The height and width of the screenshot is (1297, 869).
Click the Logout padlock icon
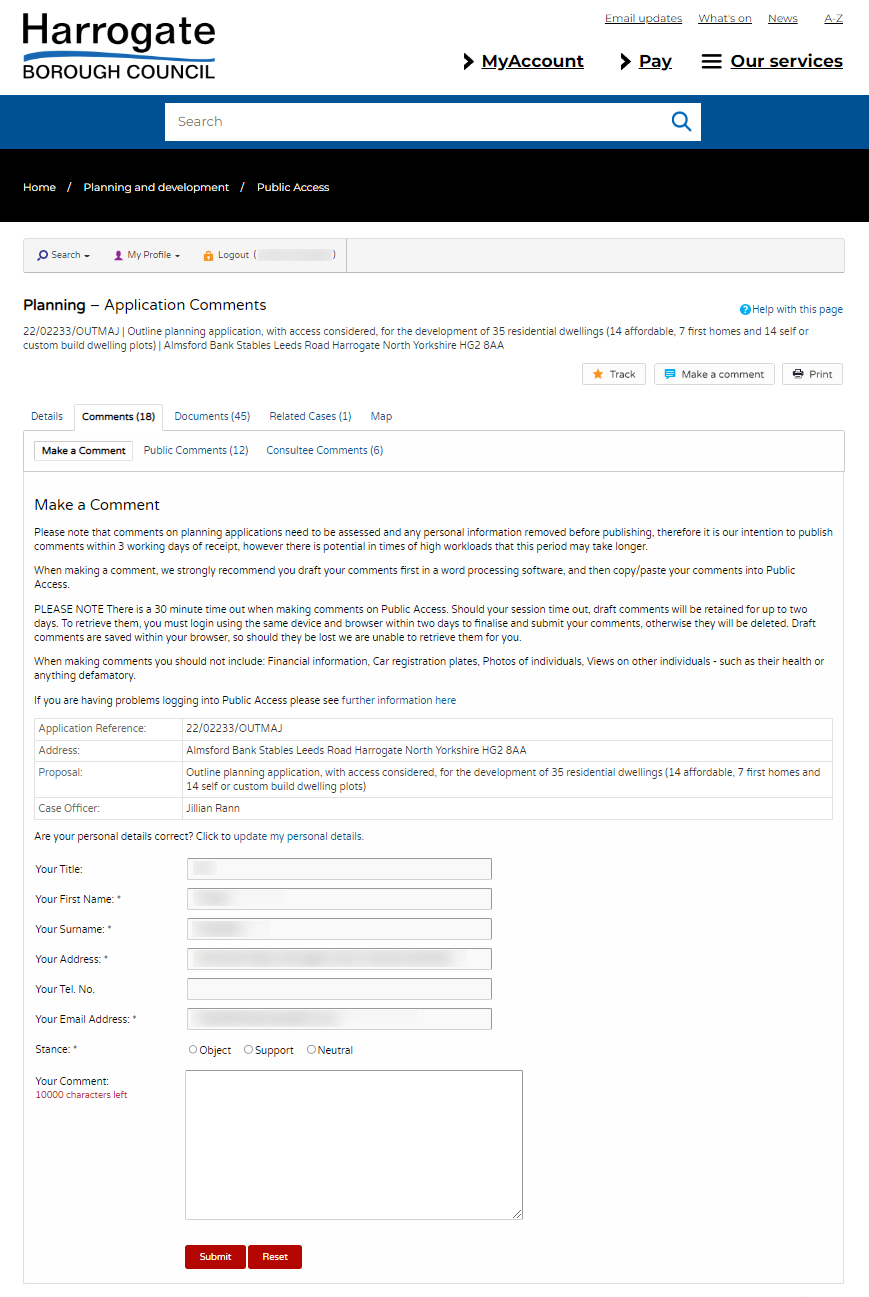(208, 256)
